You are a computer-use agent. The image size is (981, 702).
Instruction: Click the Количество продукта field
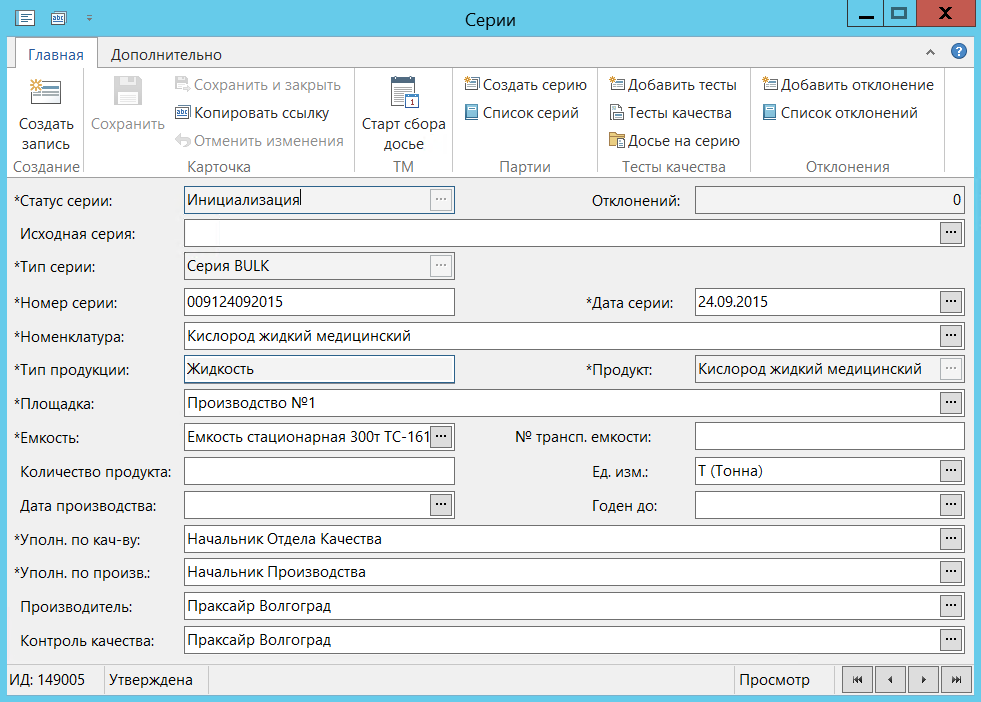(319, 471)
